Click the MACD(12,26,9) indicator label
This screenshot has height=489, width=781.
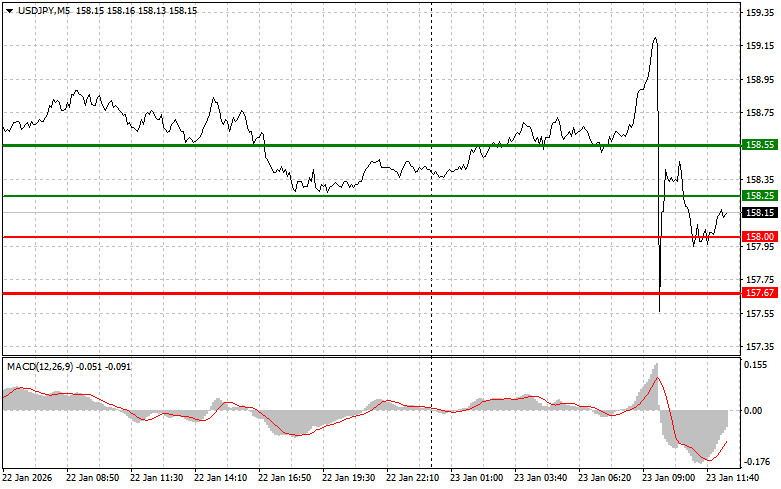40,367
